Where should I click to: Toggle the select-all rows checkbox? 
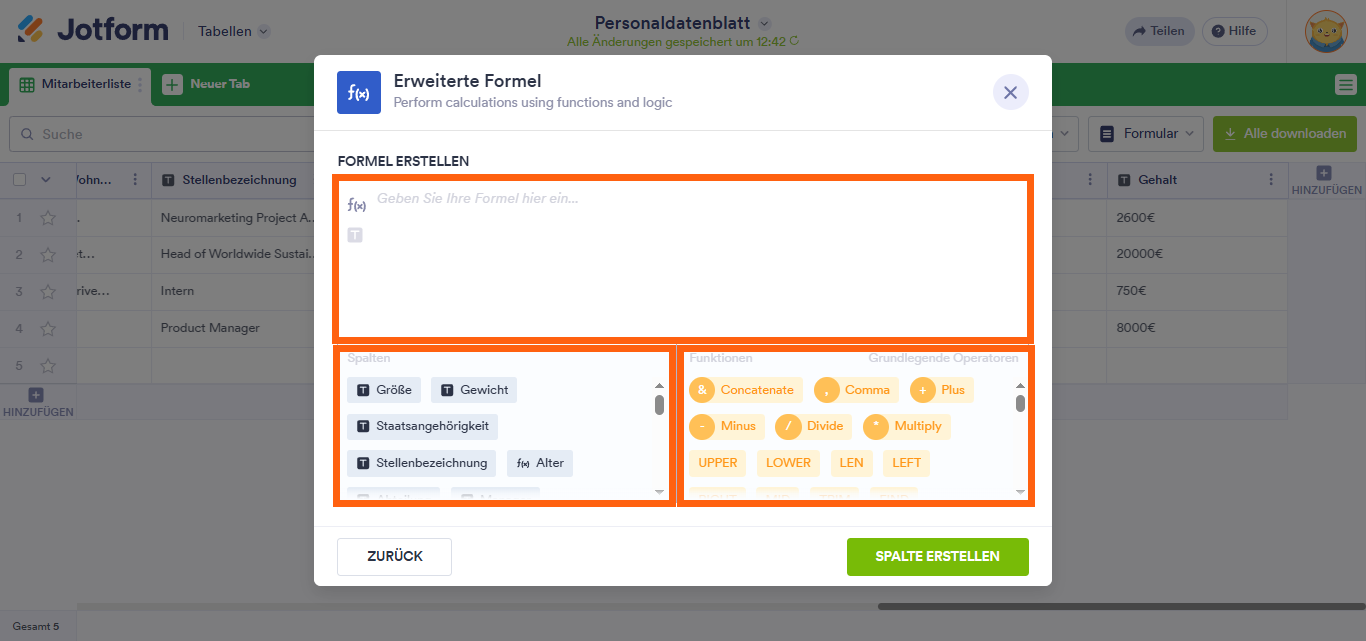19,180
